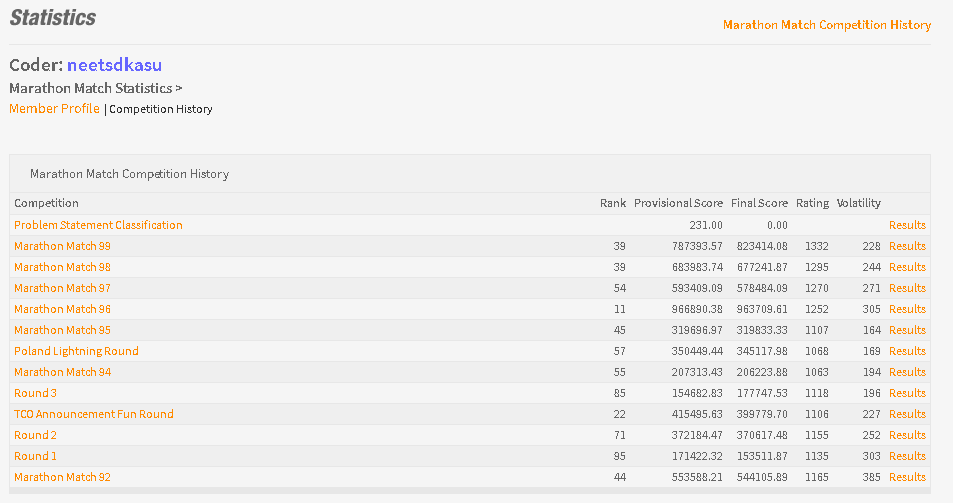Open Problem Statement Classification competition
This screenshot has width=953, height=503.
pyautogui.click(x=98, y=225)
